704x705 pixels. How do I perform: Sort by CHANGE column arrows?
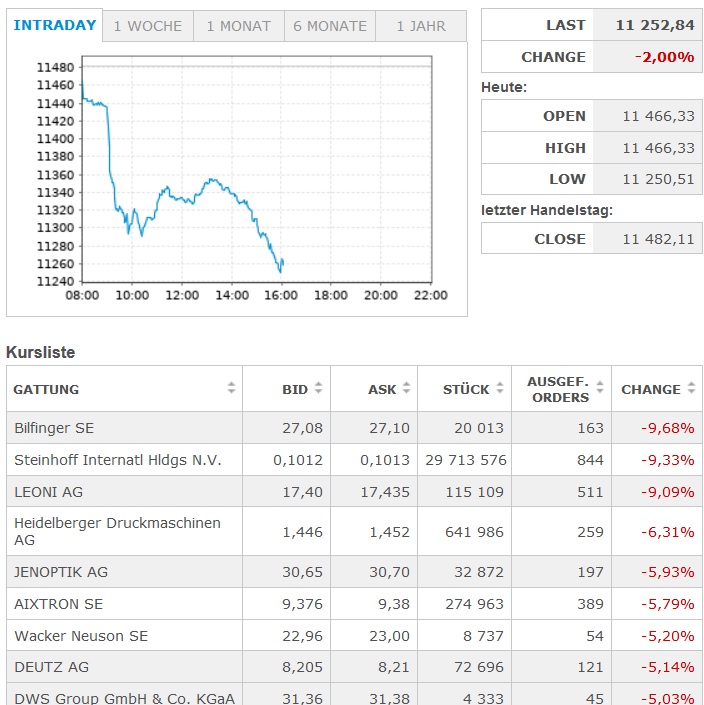point(691,389)
